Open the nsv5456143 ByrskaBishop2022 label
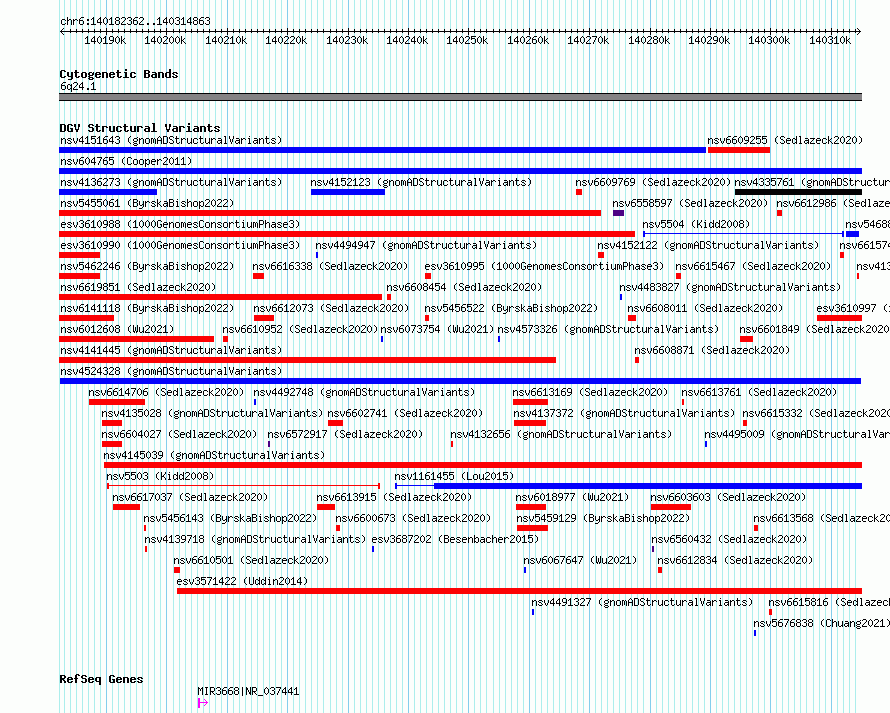Image resolution: width=890 pixels, height=713 pixels. (x=230, y=518)
